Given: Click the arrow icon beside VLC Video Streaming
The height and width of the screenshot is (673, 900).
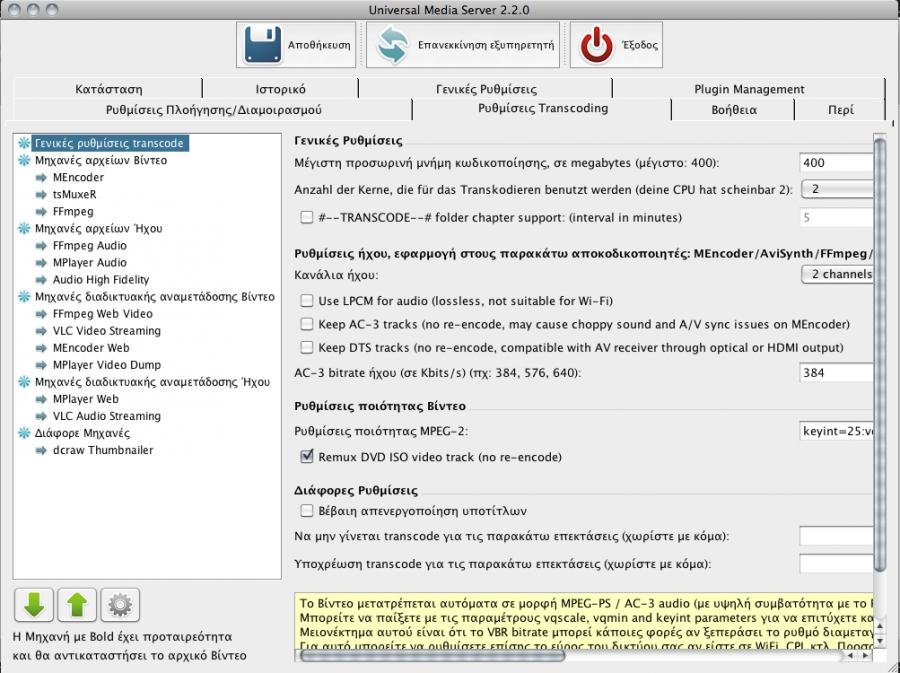Looking at the screenshot, I should tap(41, 331).
